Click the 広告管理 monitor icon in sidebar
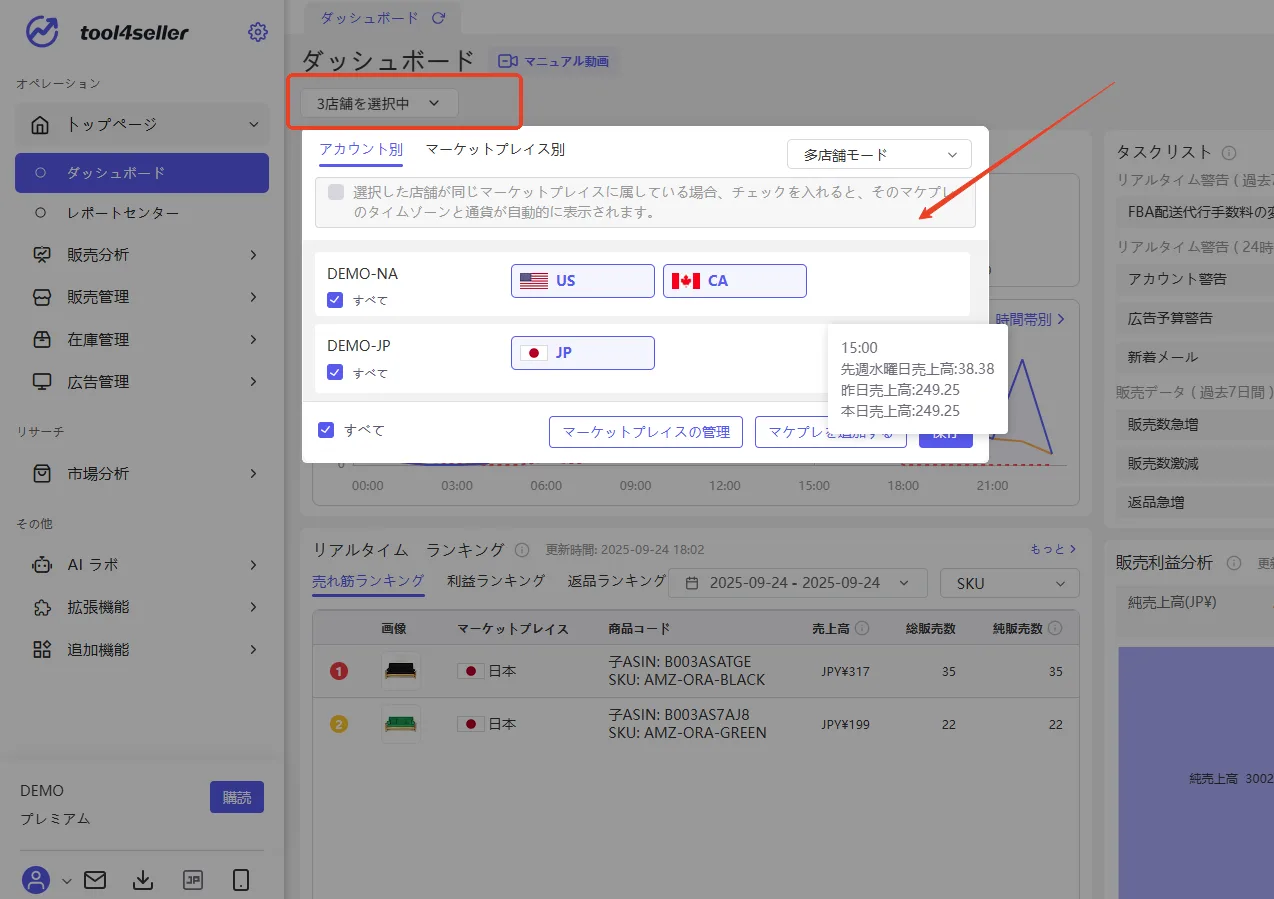Image resolution: width=1274 pixels, height=899 pixels. [42, 382]
